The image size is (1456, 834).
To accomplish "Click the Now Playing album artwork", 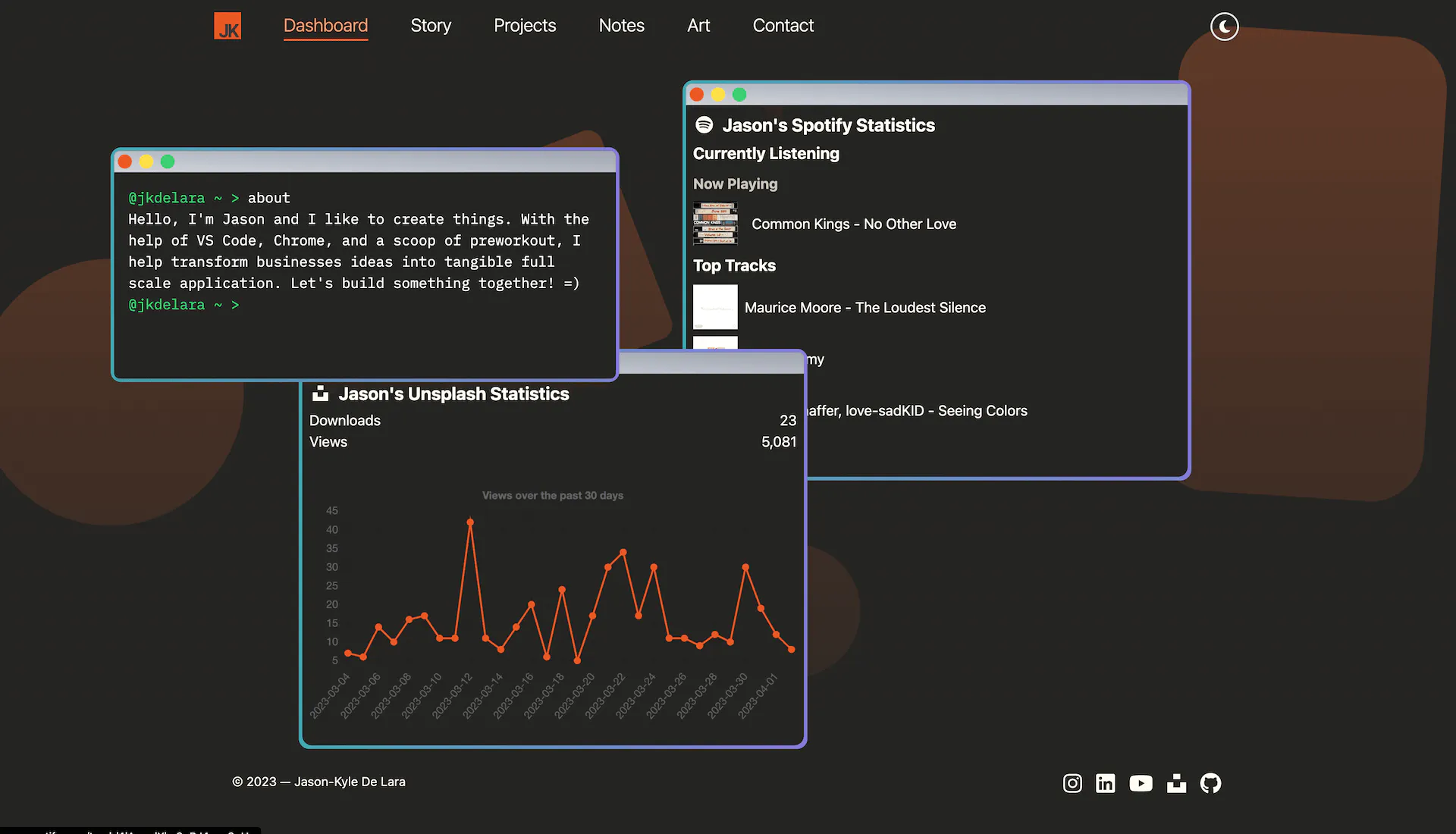I will coord(714,224).
